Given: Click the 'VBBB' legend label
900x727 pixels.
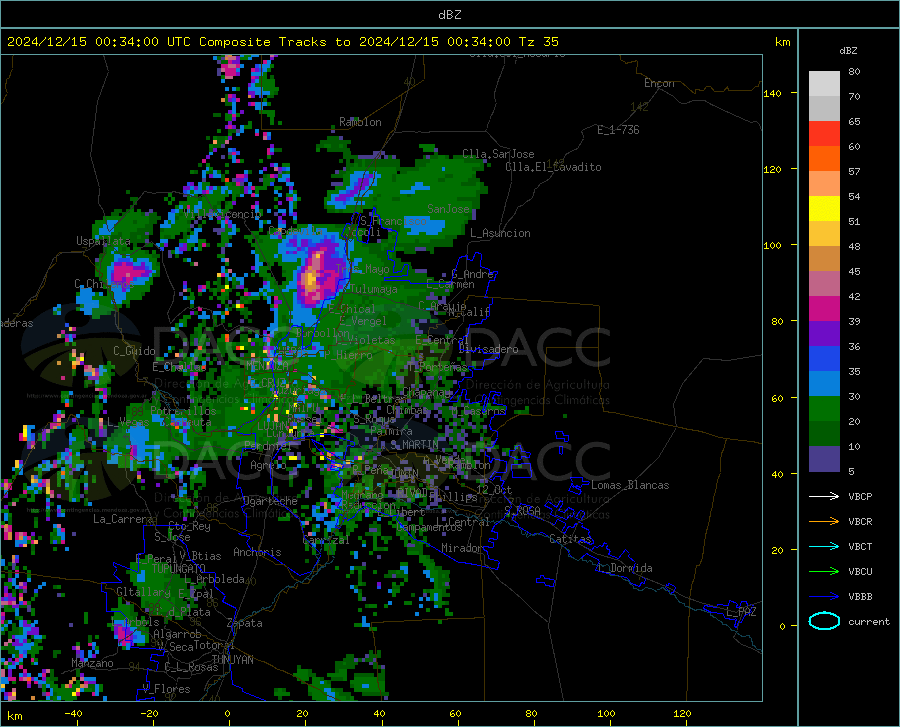Looking at the screenshot, I should tap(860, 597).
